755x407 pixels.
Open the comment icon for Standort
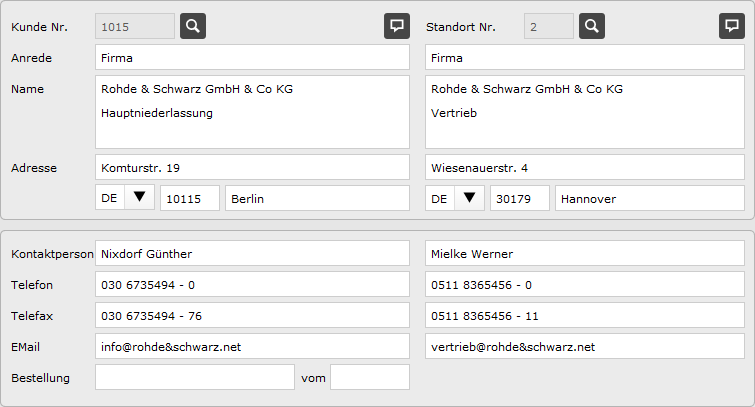click(731, 26)
